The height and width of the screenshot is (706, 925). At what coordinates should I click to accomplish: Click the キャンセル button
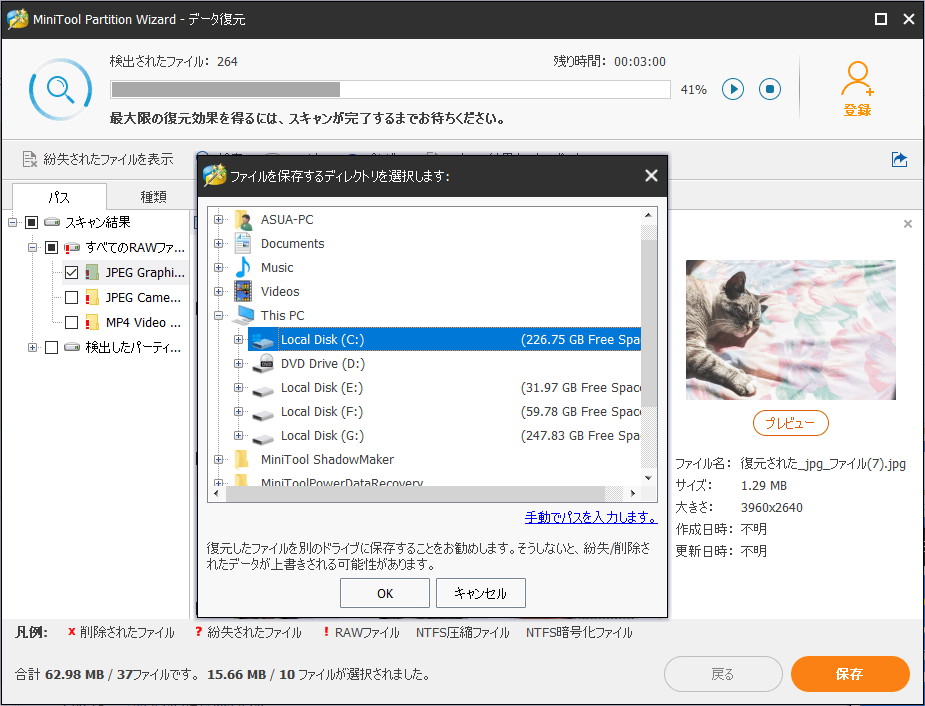pos(480,593)
